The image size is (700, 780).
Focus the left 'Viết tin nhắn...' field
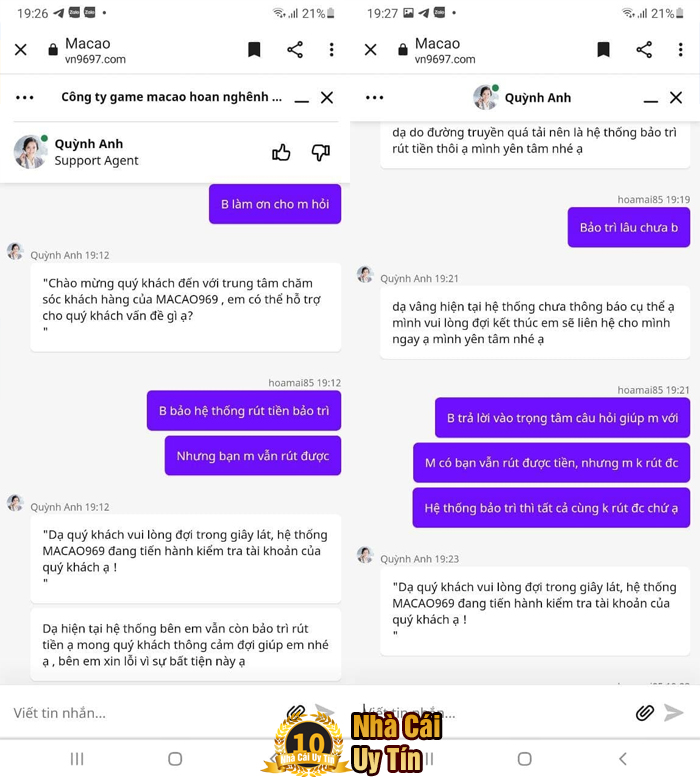144,713
